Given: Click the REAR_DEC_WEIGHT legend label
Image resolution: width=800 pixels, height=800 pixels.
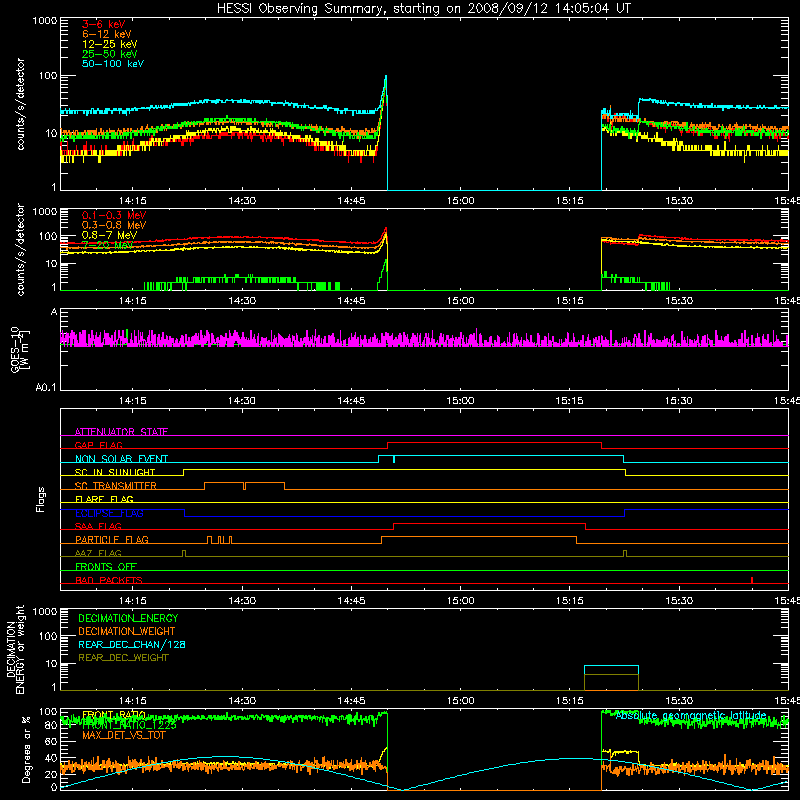Looking at the screenshot, I should pyautogui.click(x=123, y=658).
